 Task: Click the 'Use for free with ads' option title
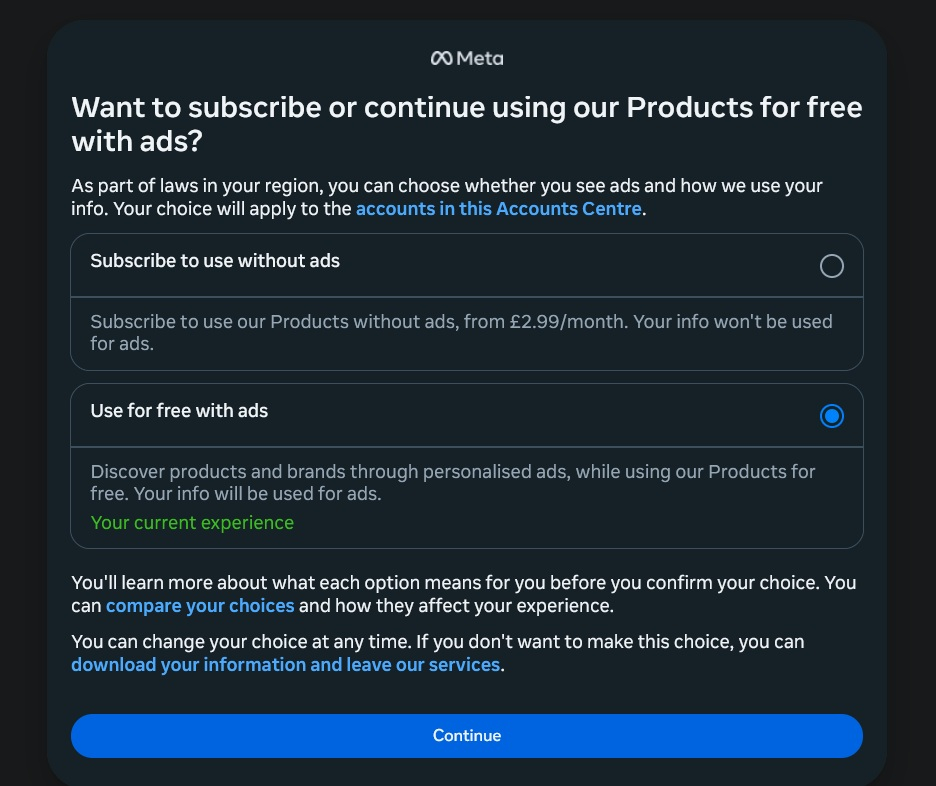[x=179, y=410]
